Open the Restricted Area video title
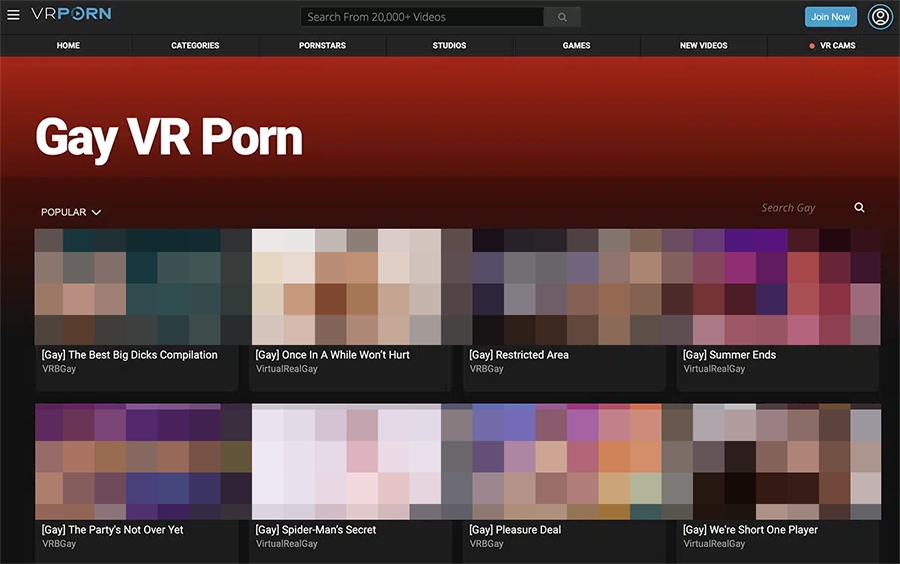Screen dimensions: 900x564 519,355
